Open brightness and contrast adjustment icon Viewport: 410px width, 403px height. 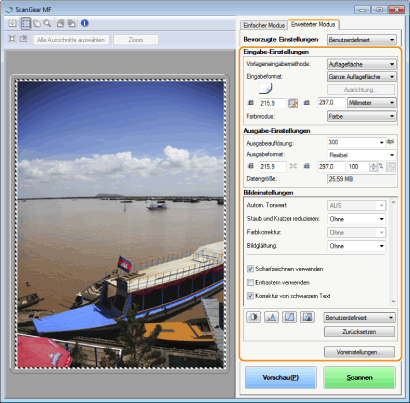(x=253, y=317)
